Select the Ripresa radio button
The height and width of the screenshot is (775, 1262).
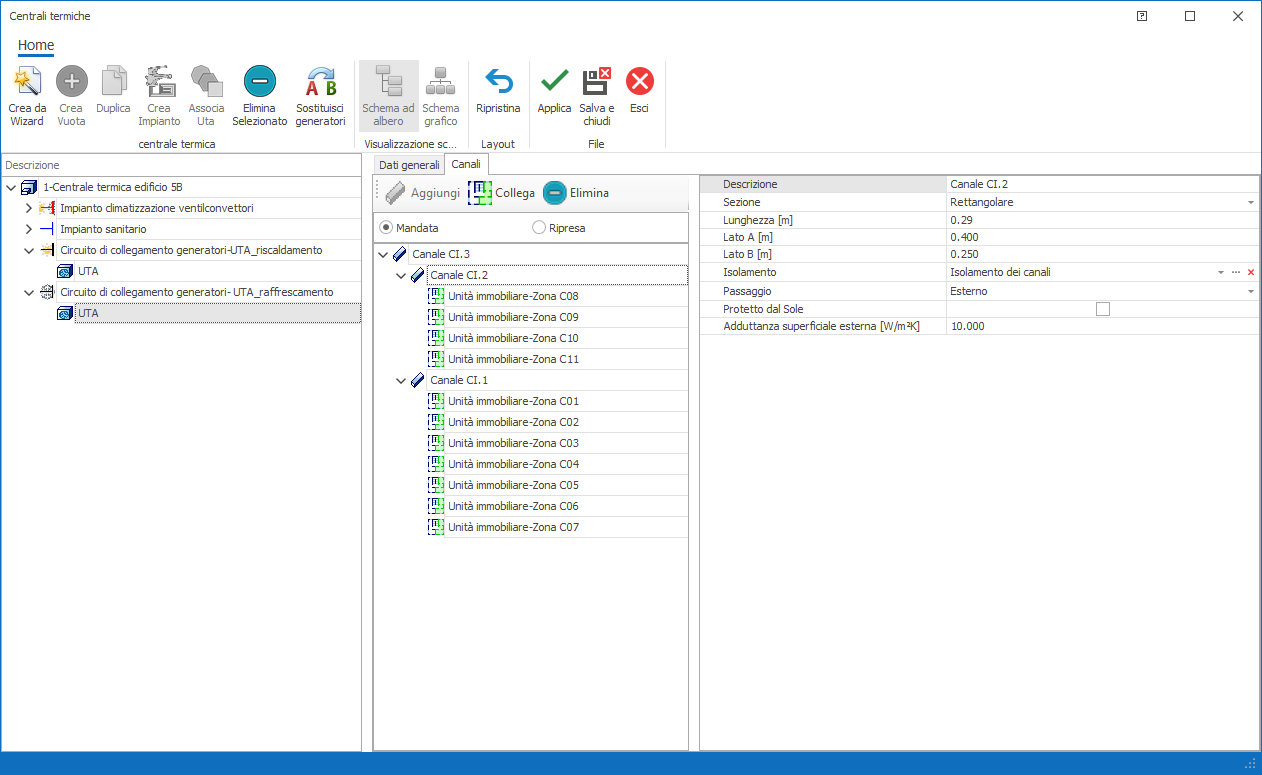(x=540, y=228)
